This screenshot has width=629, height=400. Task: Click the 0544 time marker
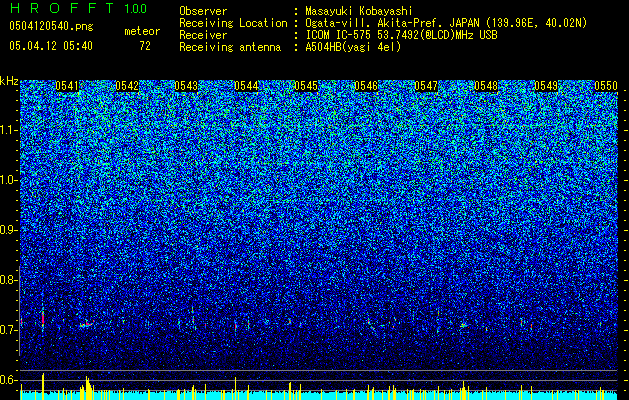coord(246,86)
